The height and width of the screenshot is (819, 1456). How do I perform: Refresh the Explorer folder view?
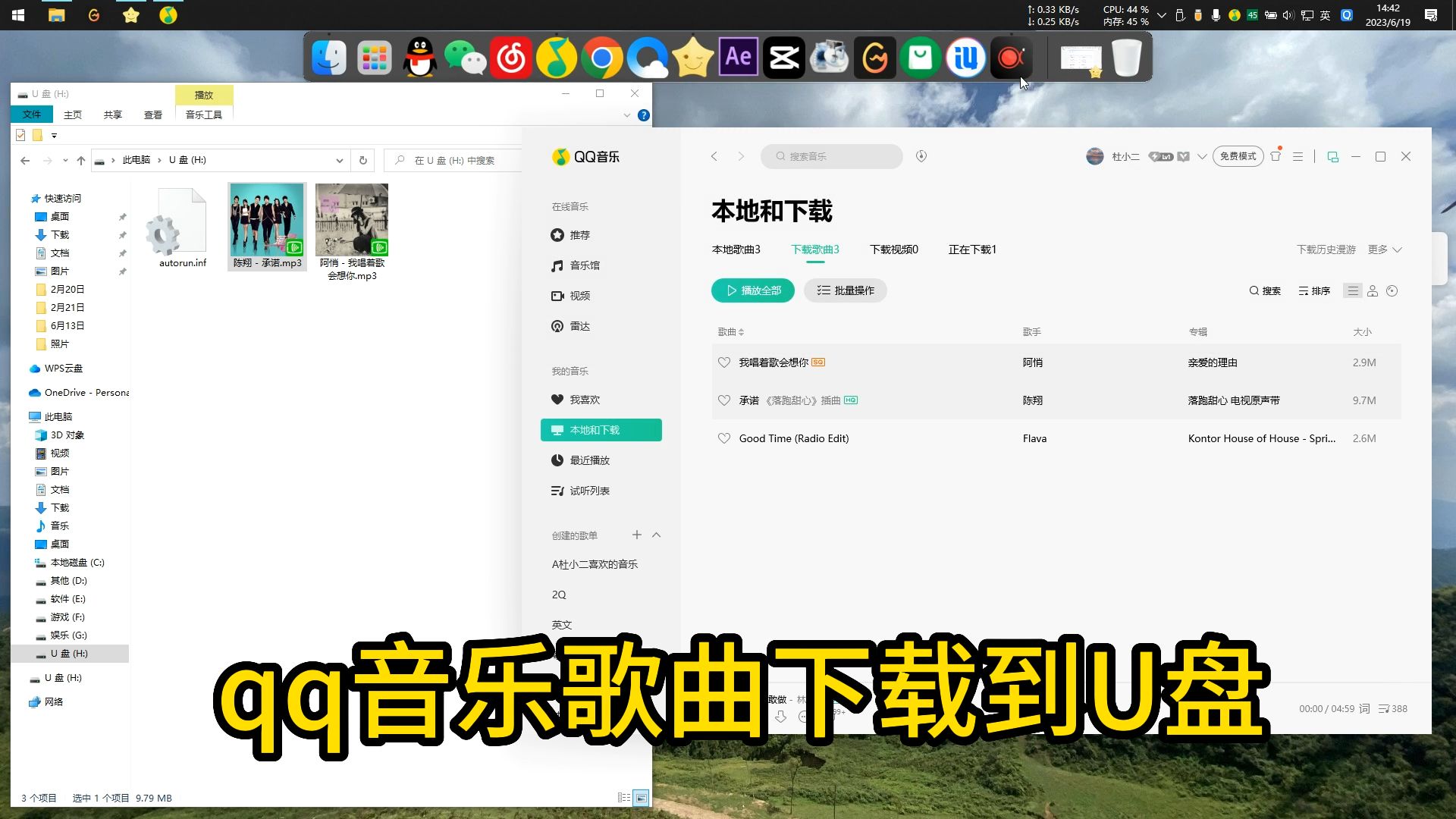click(x=362, y=160)
